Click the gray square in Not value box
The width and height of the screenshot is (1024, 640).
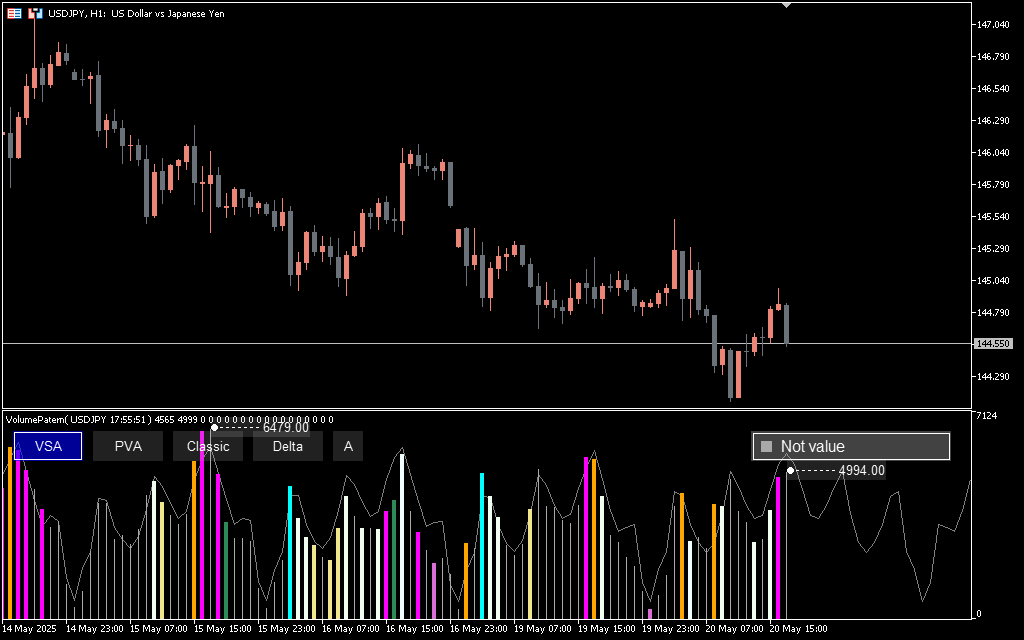[x=767, y=447]
